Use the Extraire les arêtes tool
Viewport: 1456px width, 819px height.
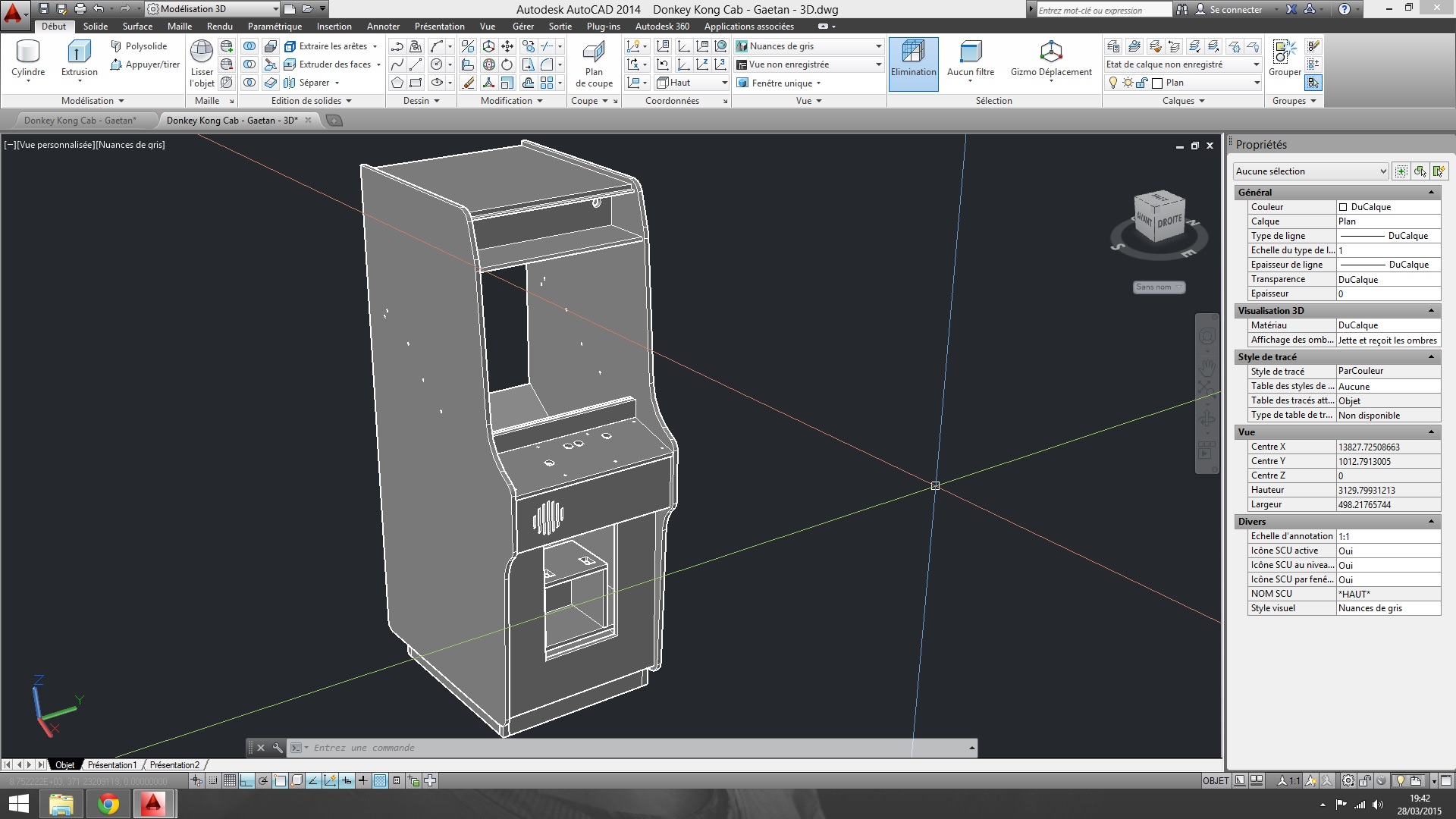point(330,46)
